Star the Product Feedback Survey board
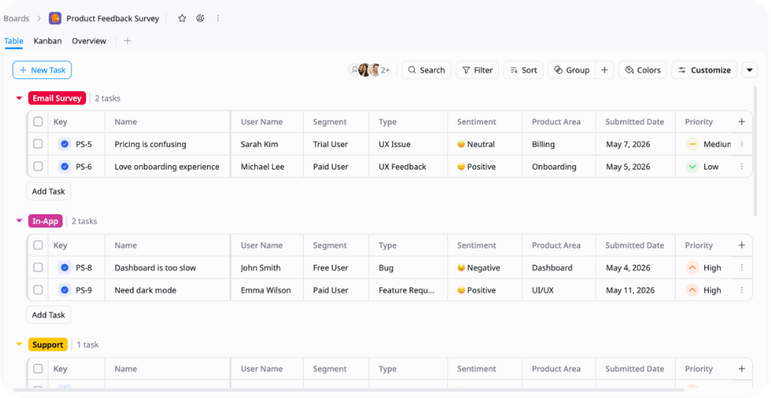Viewport: 771px width, 398px height. 182,18
